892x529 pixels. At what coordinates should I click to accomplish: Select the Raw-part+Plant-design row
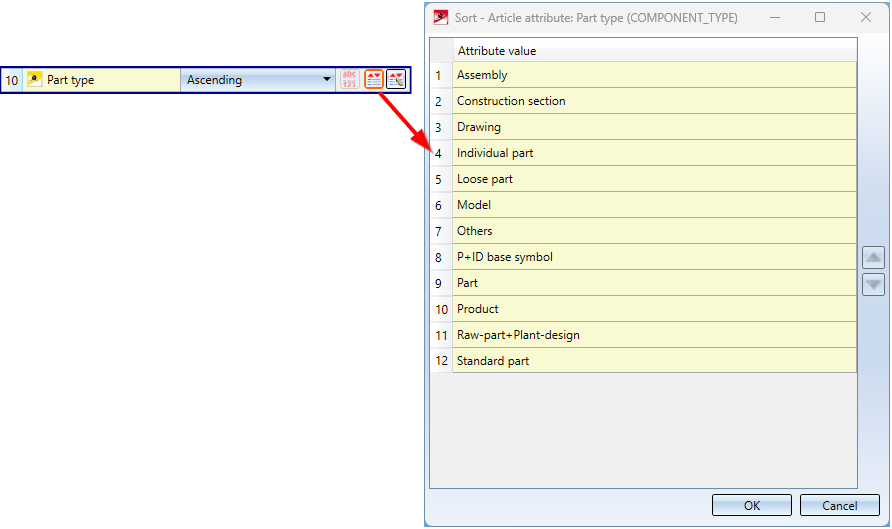coord(654,335)
